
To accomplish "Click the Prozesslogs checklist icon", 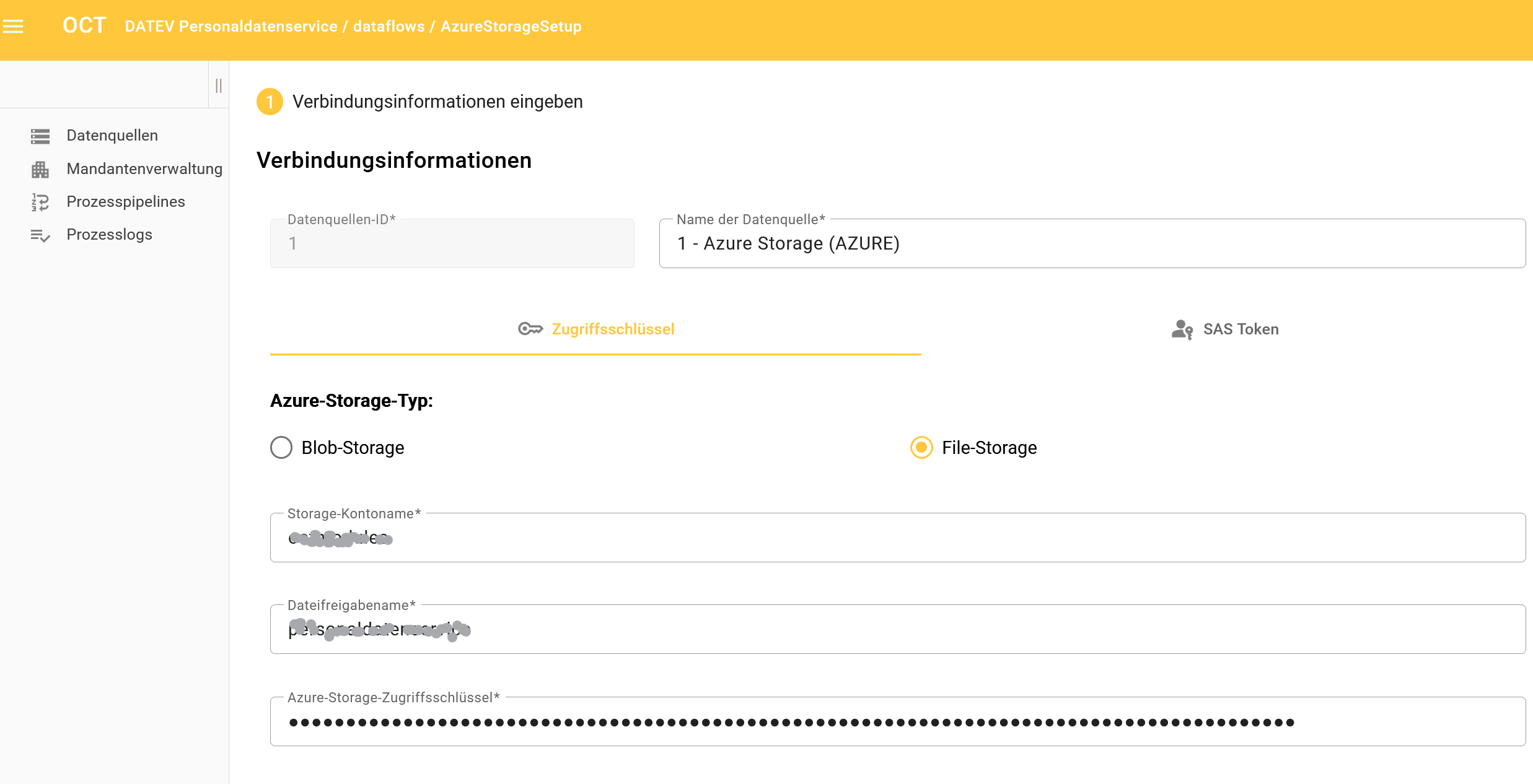I will 40,235.
